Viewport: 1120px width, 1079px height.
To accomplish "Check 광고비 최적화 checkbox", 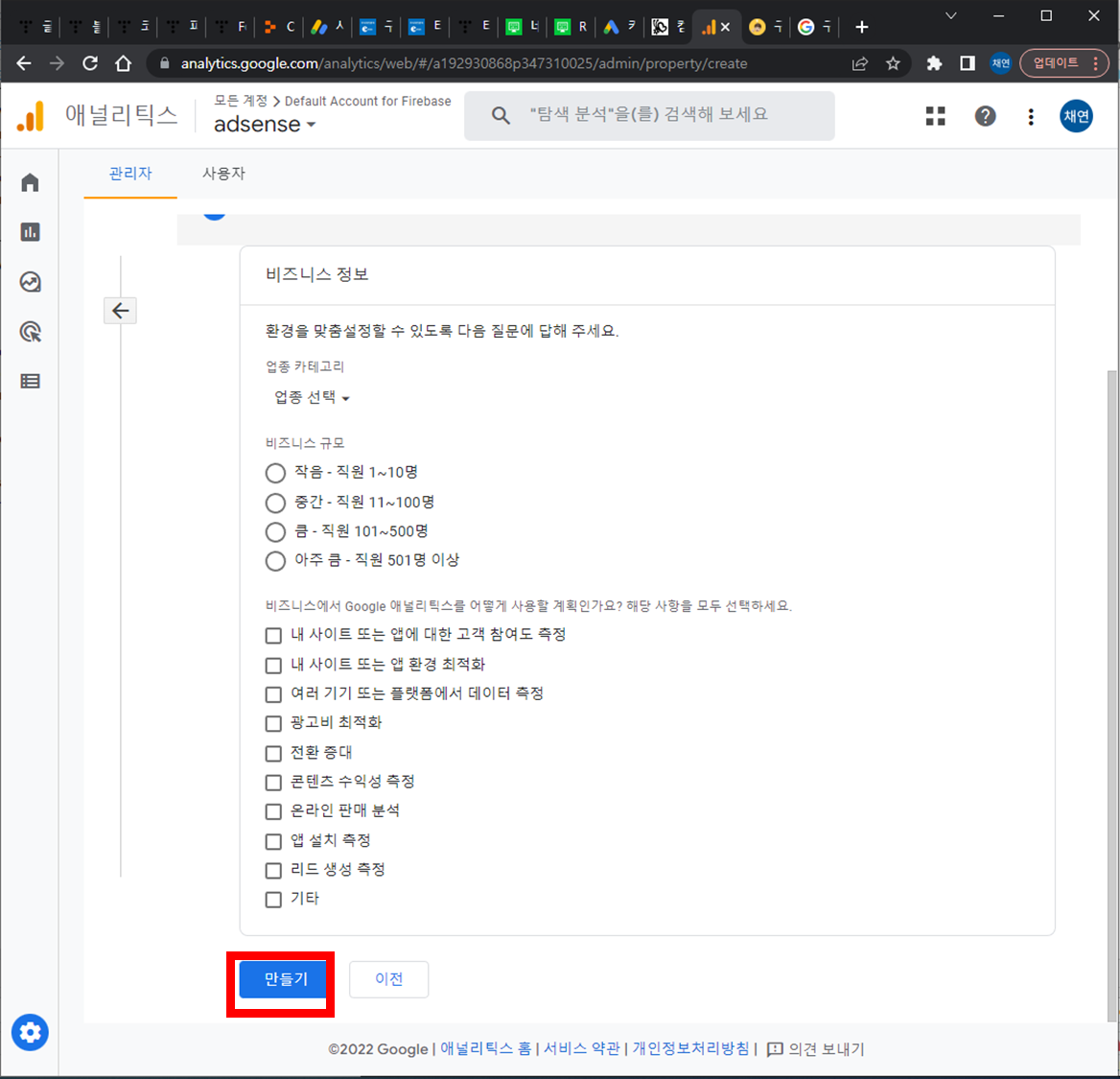I will point(273,724).
